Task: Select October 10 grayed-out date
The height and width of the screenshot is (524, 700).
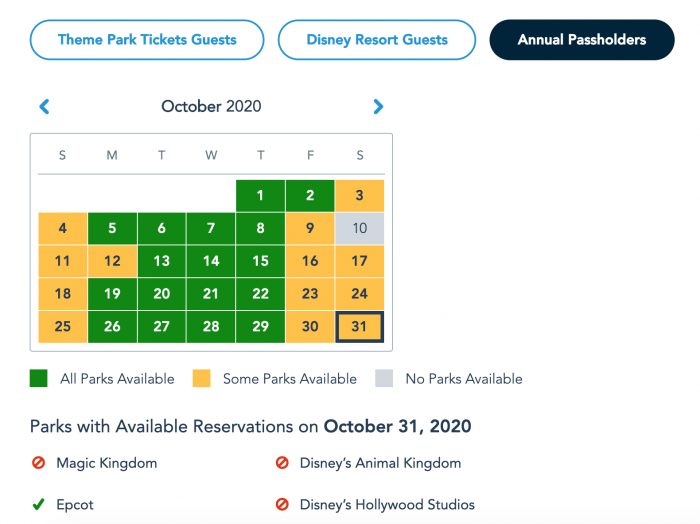Action: [x=359, y=228]
